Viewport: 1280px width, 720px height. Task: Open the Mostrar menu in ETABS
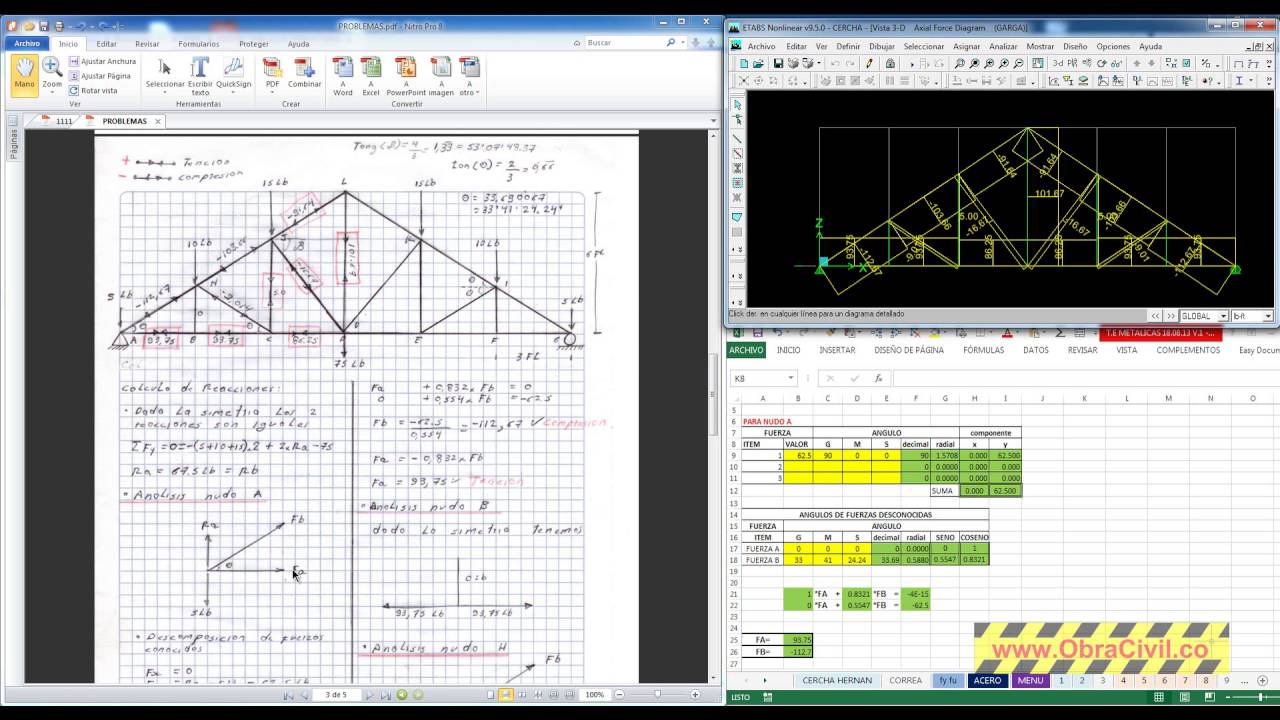pyautogui.click(x=1040, y=46)
